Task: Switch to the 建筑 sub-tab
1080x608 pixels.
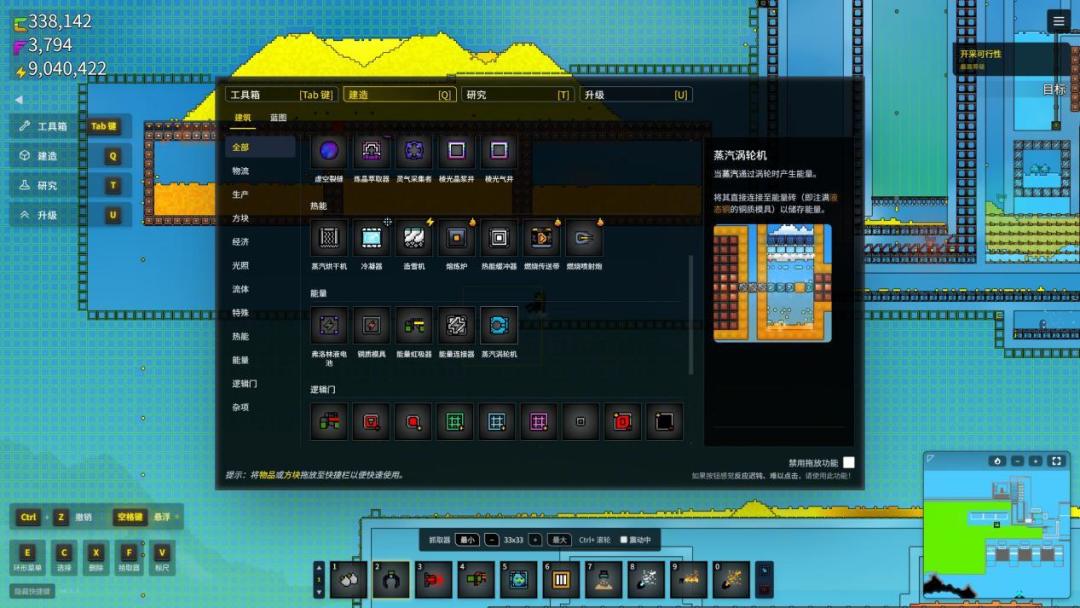Action: point(242,118)
